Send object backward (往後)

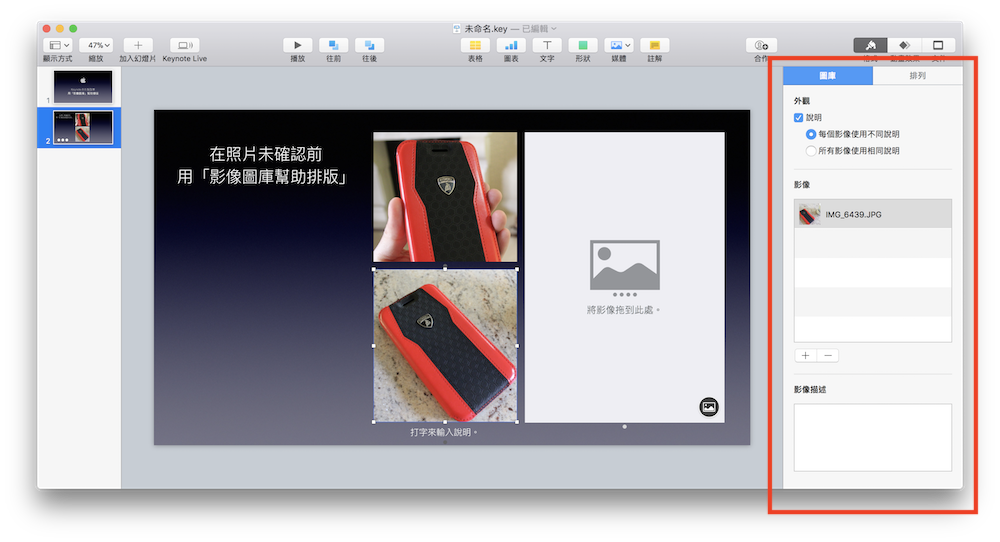click(x=369, y=45)
